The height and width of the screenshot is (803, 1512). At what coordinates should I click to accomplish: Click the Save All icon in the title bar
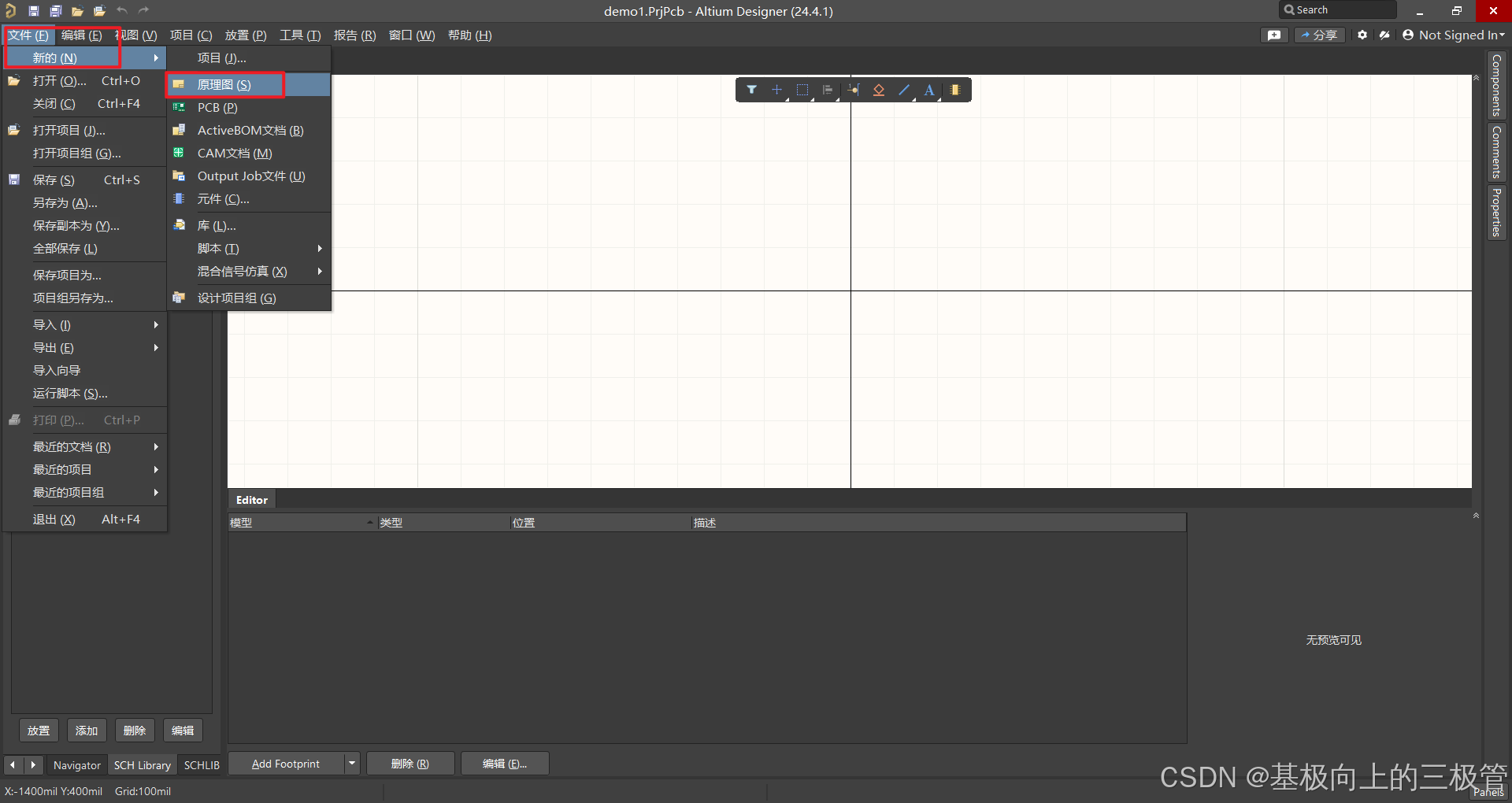[56, 11]
